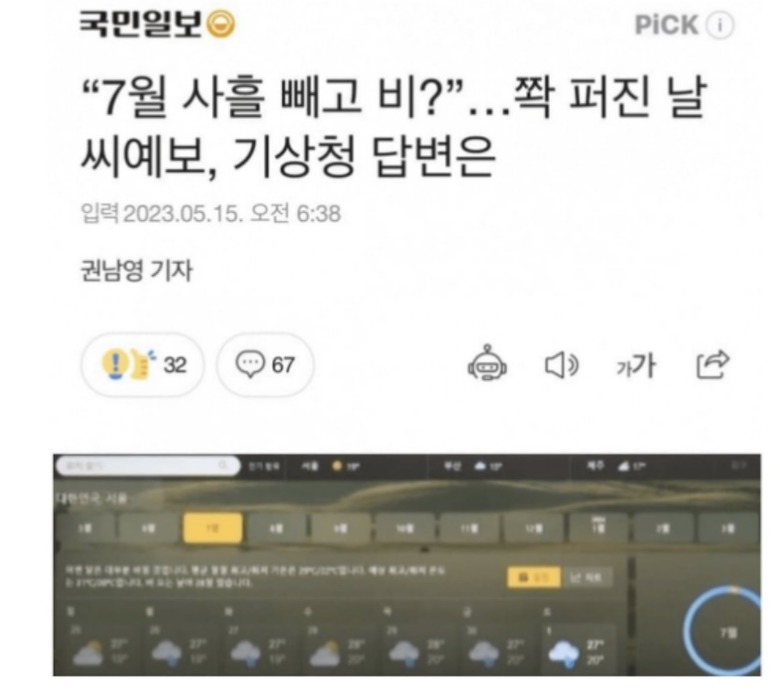Toggle the yellow view button in weather image

tap(533, 577)
